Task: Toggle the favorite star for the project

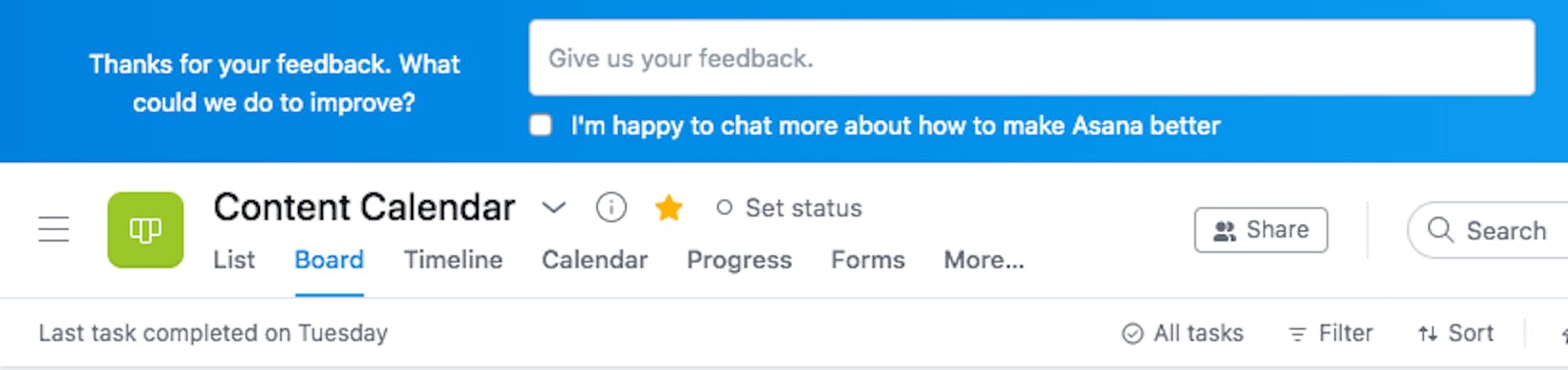Action: [x=669, y=207]
